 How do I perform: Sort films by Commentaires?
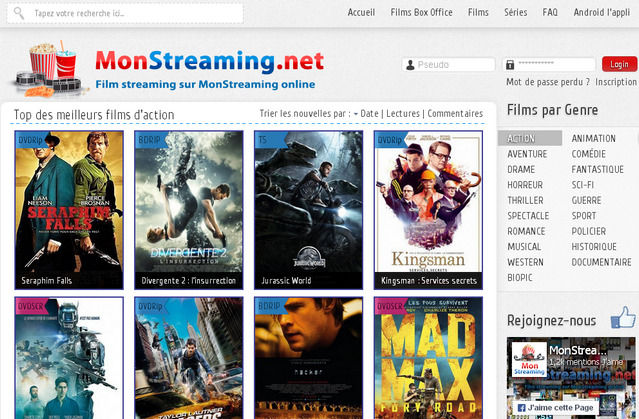pyautogui.click(x=455, y=114)
